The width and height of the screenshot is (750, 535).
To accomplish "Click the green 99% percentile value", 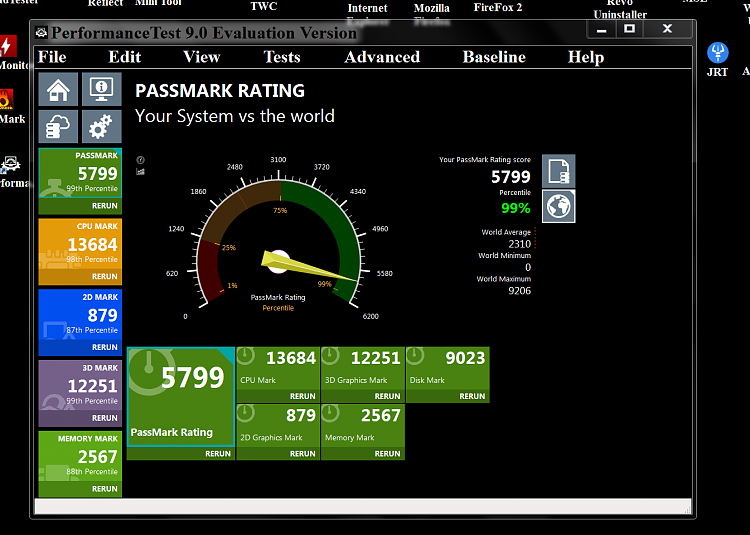I will [x=516, y=208].
